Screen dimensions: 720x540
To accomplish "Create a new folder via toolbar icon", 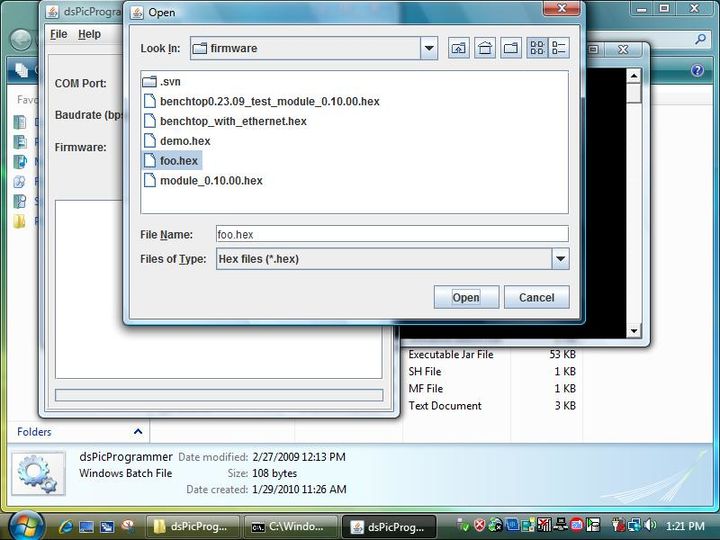I will [510, 48].
